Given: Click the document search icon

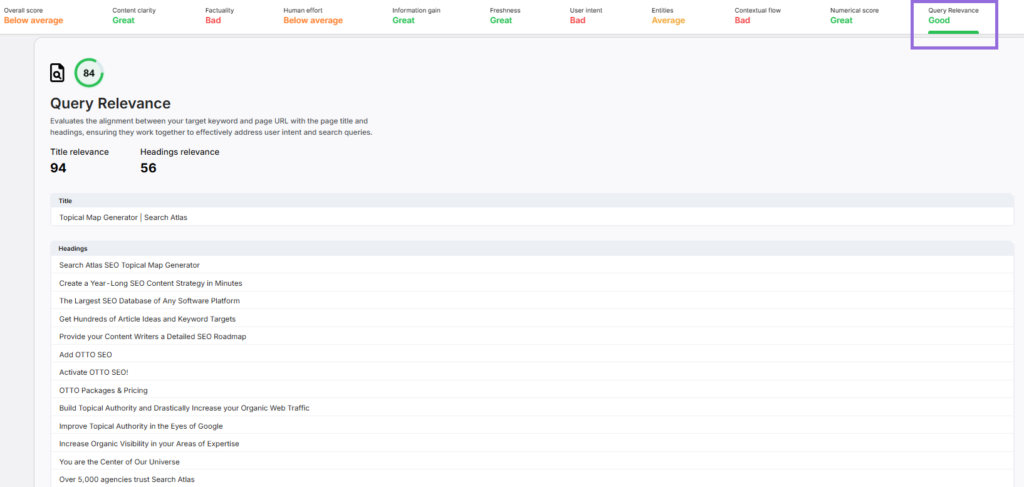Looking at the screenshot, I should 57,73.
